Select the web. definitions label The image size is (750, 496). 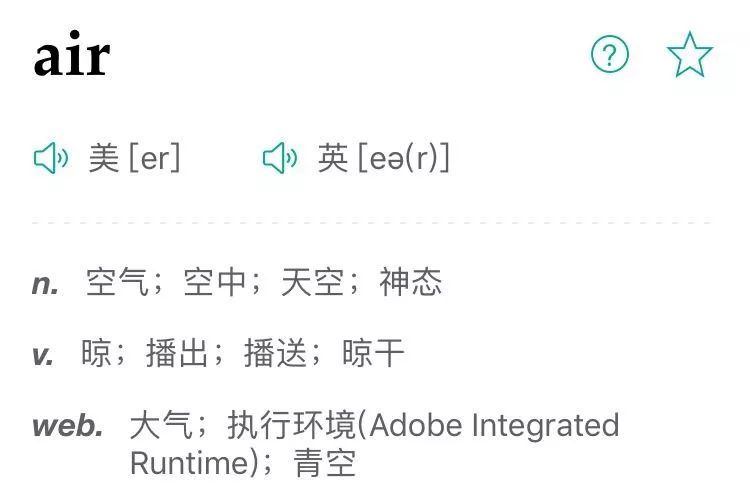(67, 425)
